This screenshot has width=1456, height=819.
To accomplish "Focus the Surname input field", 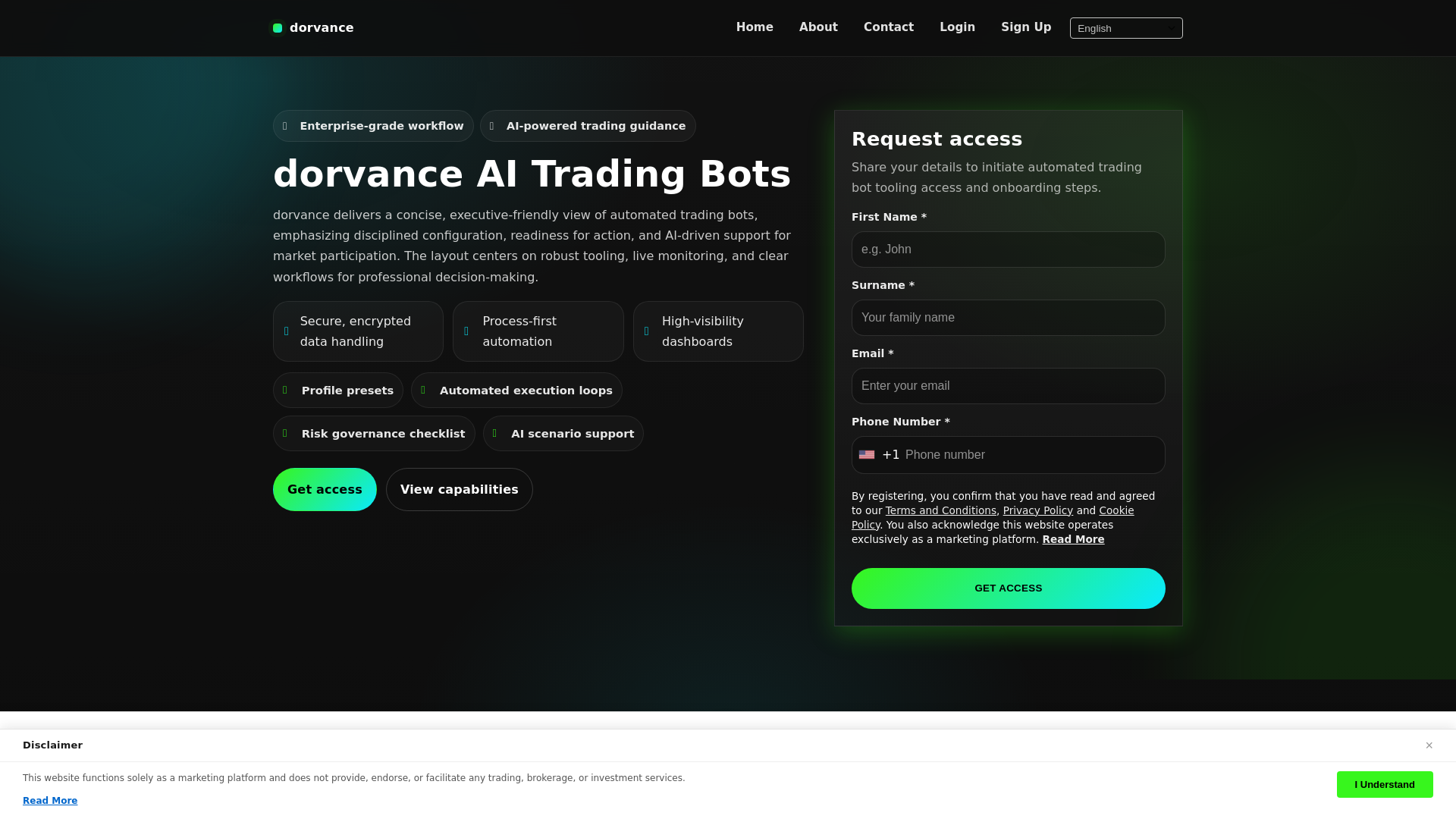I will (1009, 318).
